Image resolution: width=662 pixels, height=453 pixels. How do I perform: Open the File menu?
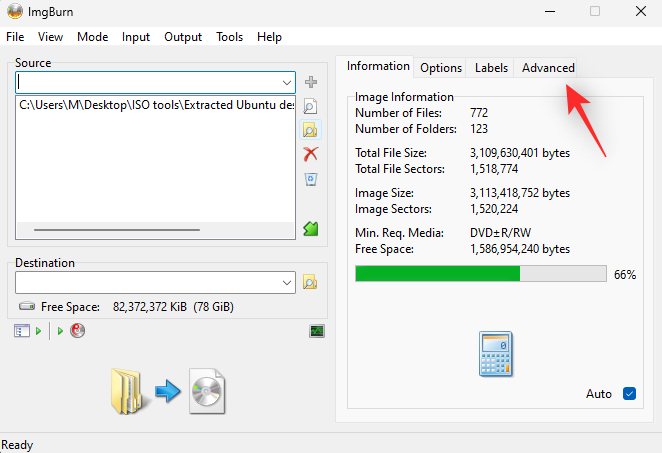click(15, 37)
